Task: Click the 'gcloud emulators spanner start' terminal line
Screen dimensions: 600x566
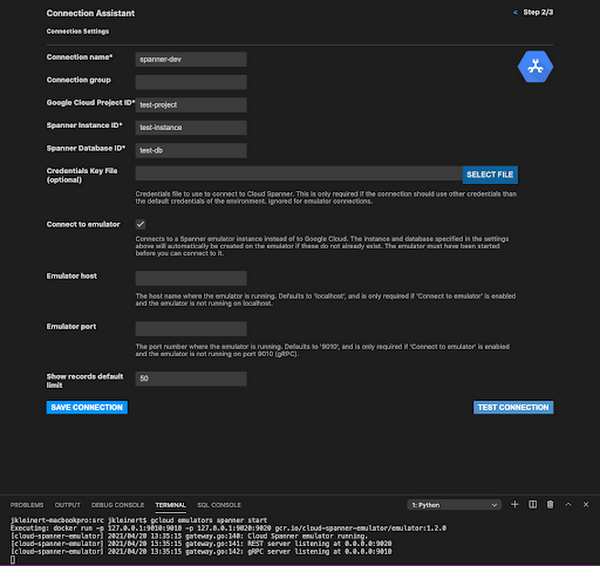Action: tap(139, 520)
